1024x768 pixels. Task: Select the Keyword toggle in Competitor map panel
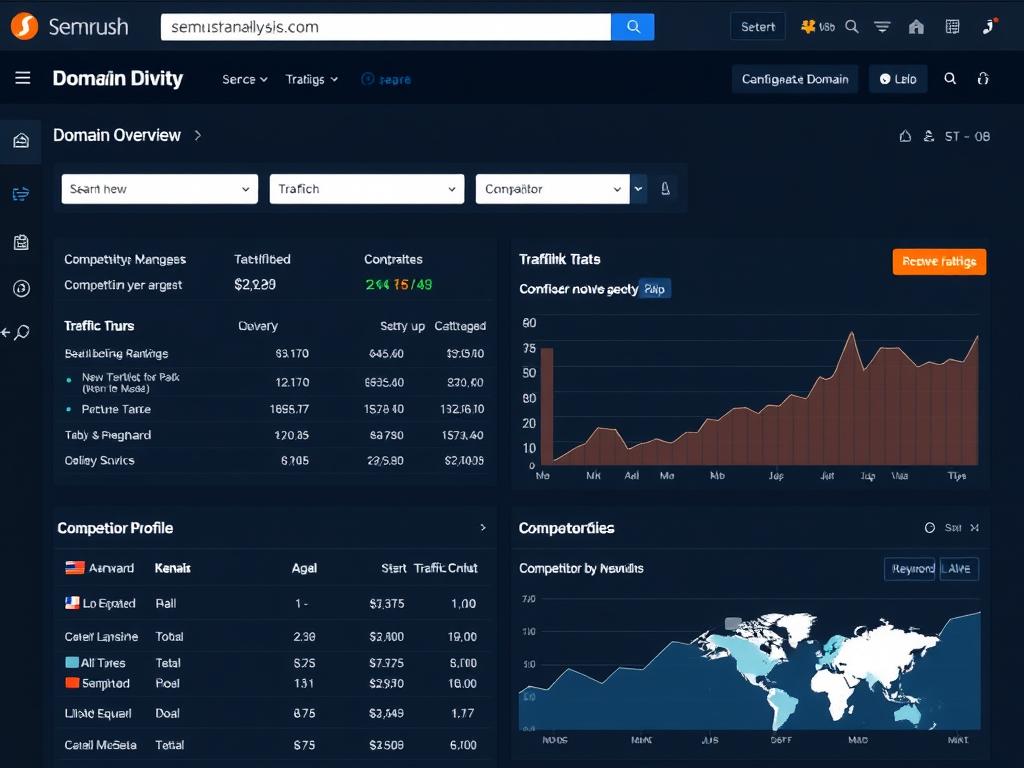(x=908, y=568)
